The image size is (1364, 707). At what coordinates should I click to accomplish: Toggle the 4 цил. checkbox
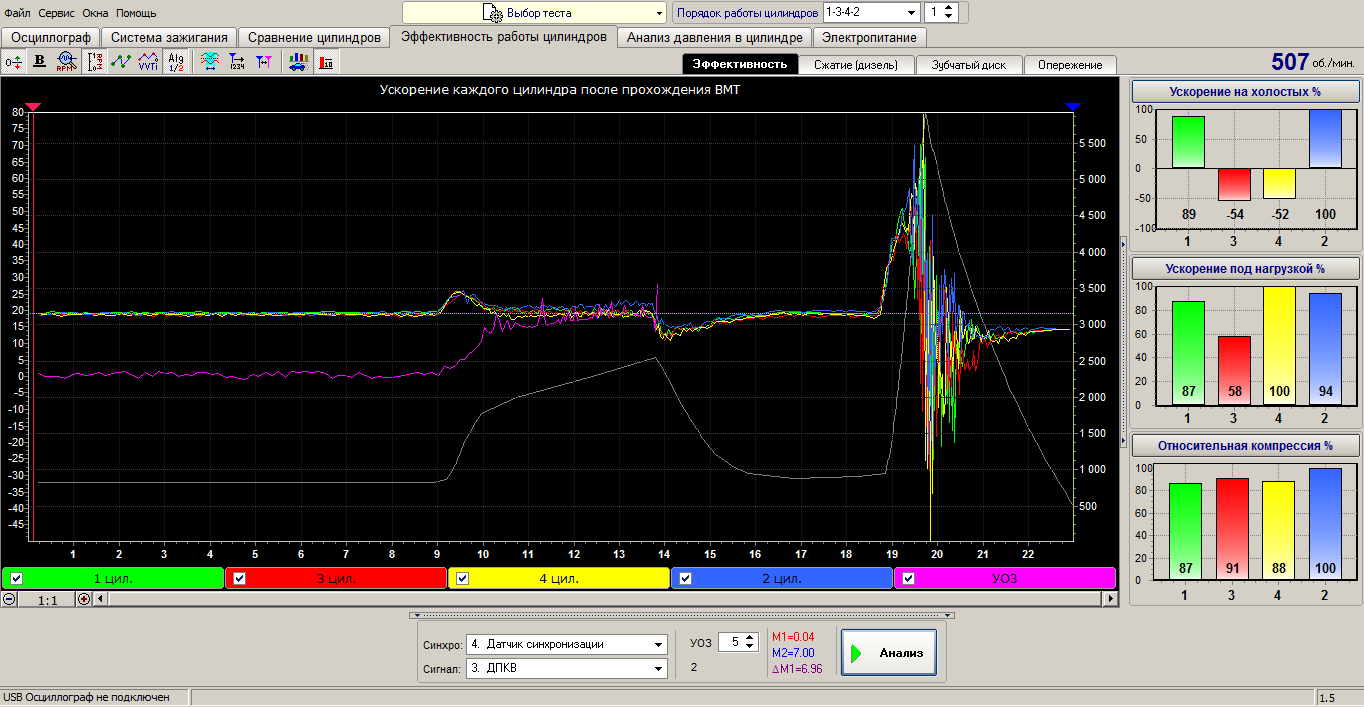(462, 578)
